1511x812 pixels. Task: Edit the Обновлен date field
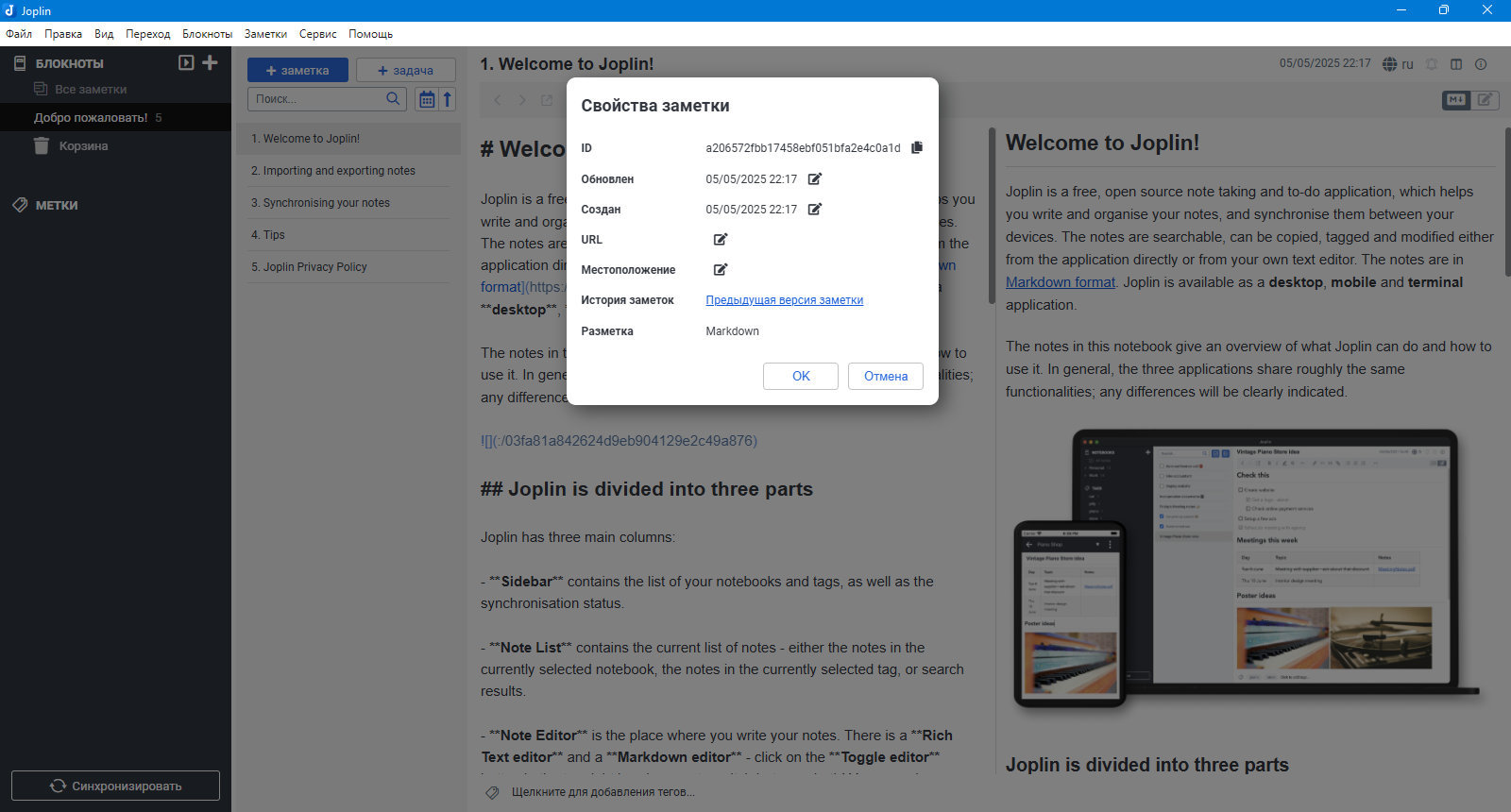point(815,178)
